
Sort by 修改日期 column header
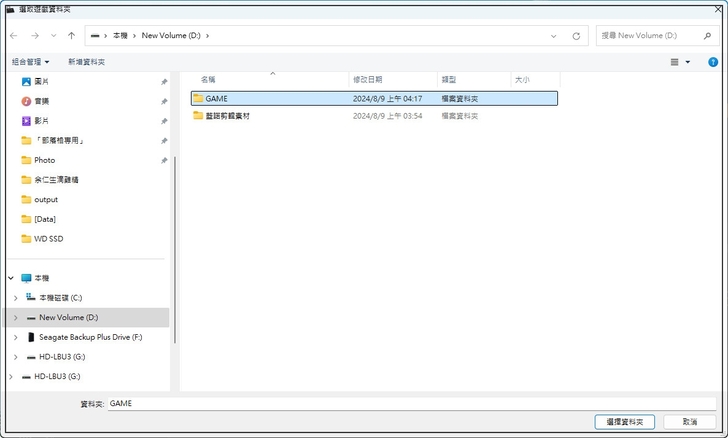[x=368, y=79]
